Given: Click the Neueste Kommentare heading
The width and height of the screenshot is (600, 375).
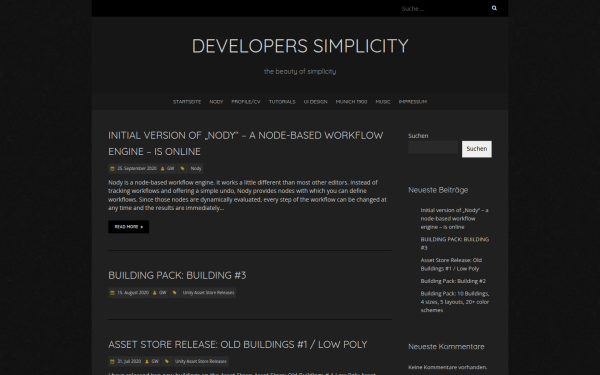Looking at the screenshot, I should click(446, 347).
